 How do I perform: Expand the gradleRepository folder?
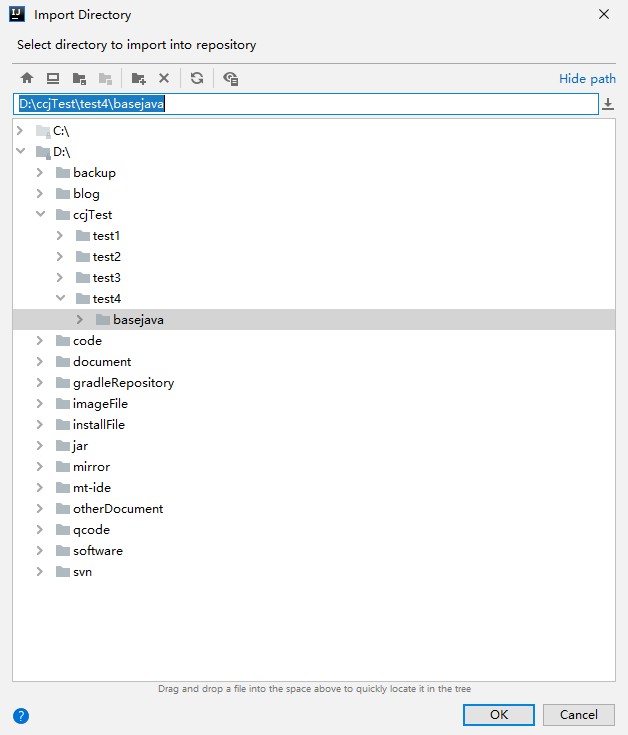point(40,383)
